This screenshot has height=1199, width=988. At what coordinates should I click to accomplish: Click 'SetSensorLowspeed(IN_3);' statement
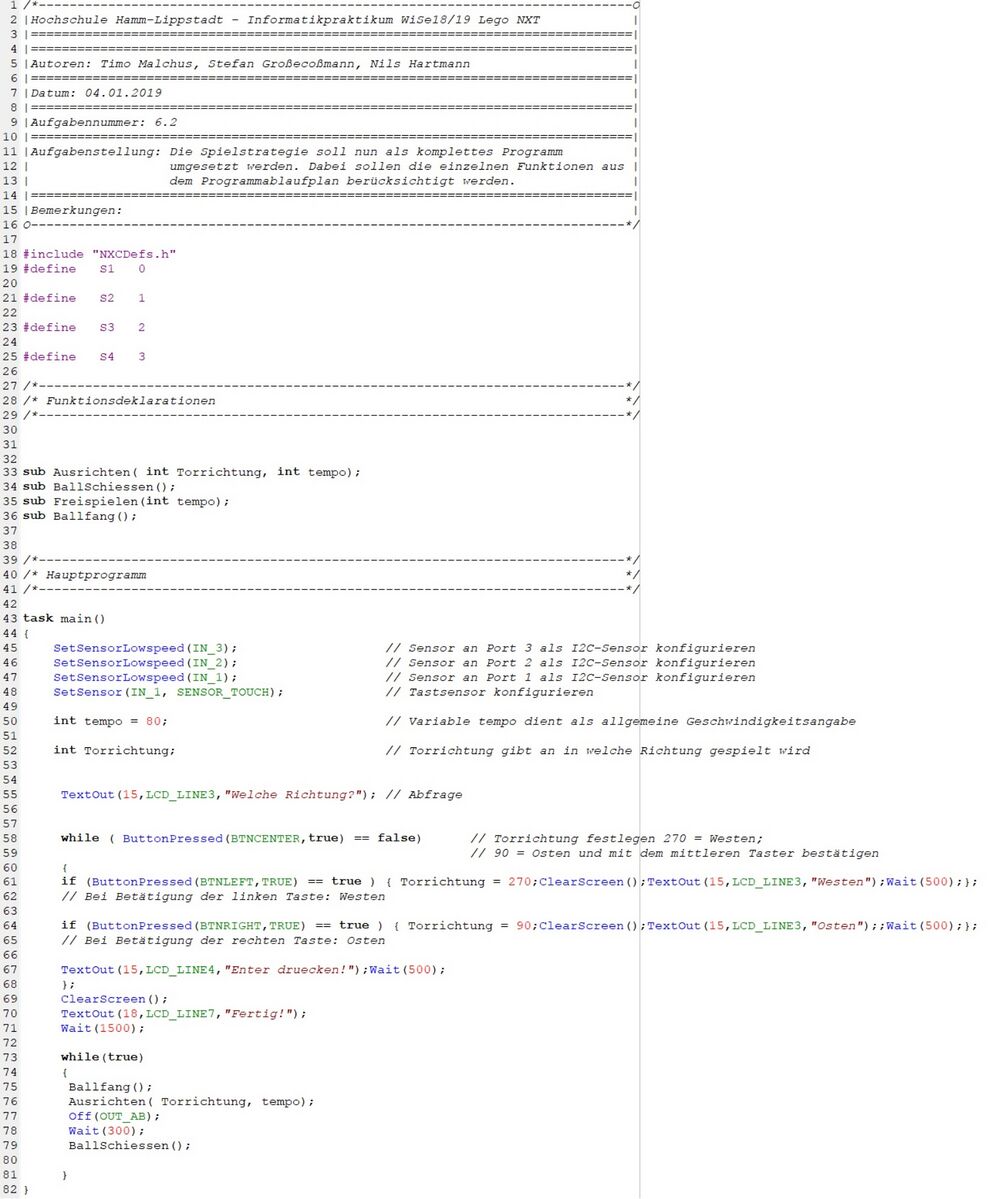pyautogui.click(x=145, y=648)
